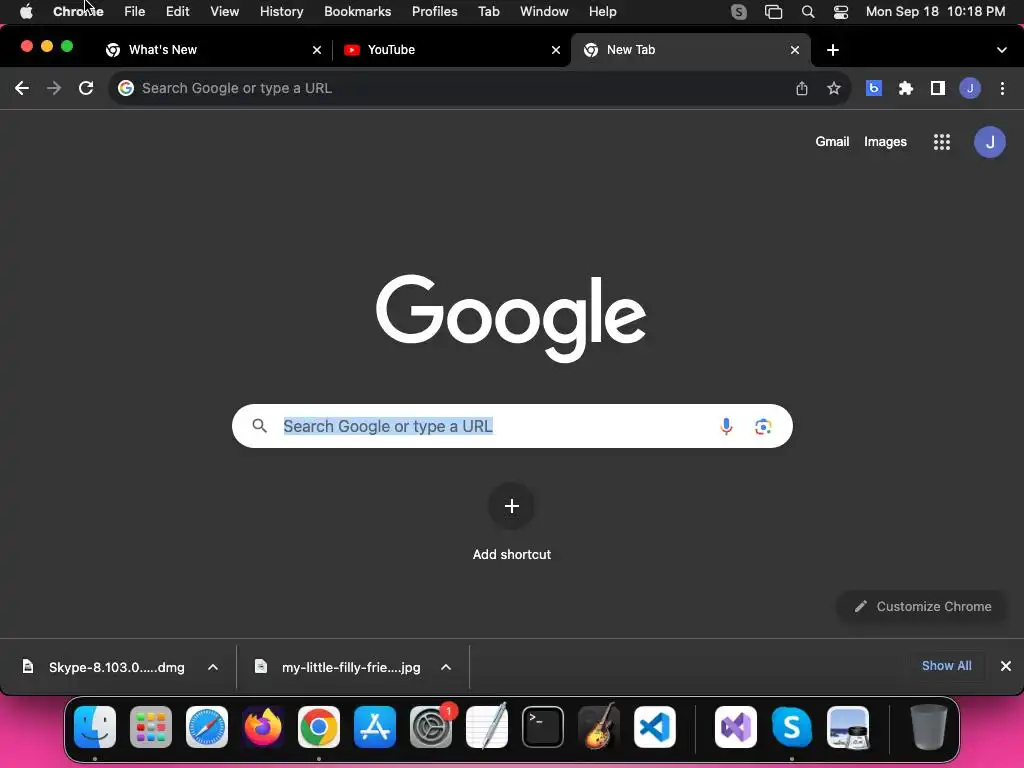The width and height of the screenshot is (1024, 768).
Task: Switch to the YouTube tab
Action: click(x=451, y=50)
